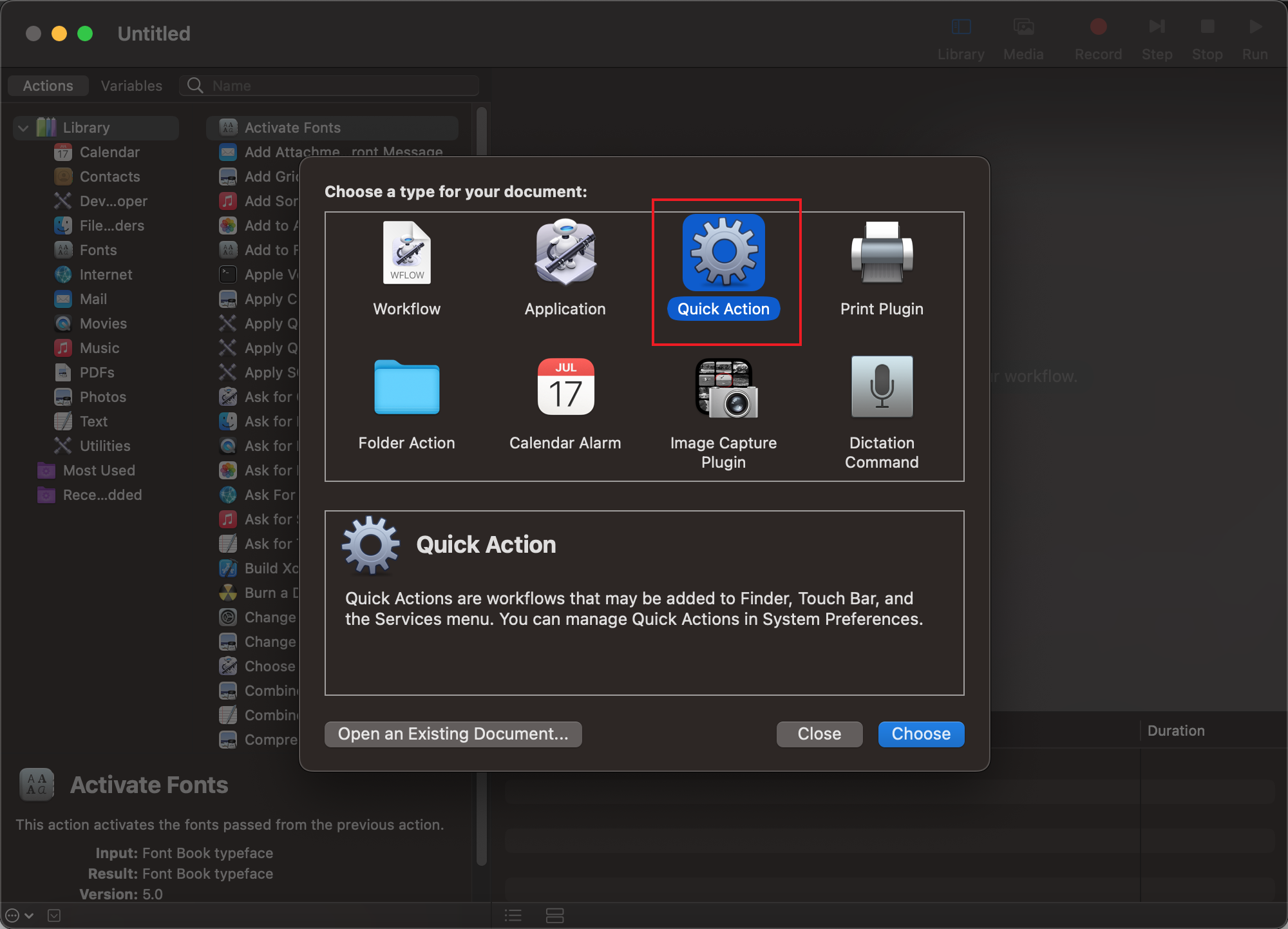Toggle the checkbox icon in status bar
Image resolution: width=1288 pixels, height=929 pixels.
[54, 915]
